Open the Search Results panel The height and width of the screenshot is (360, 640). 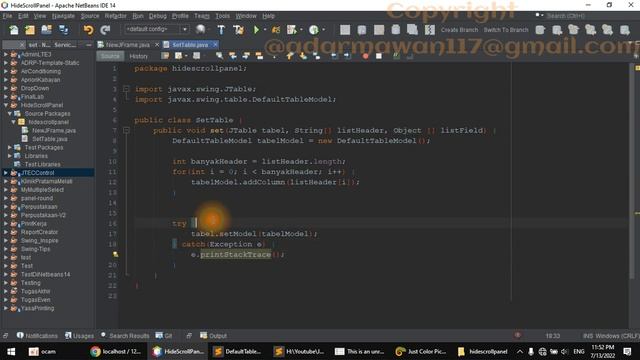point(125,336)
